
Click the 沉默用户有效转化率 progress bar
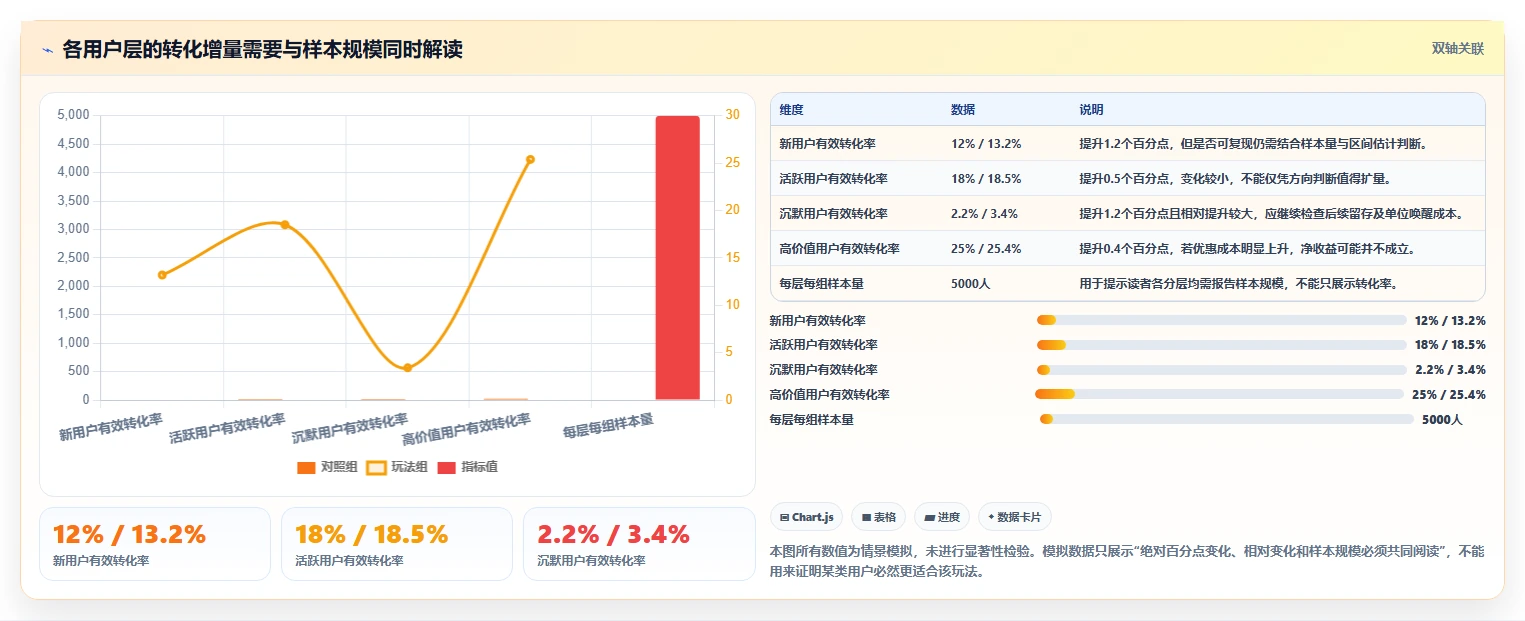click(x=1222, y=370)
